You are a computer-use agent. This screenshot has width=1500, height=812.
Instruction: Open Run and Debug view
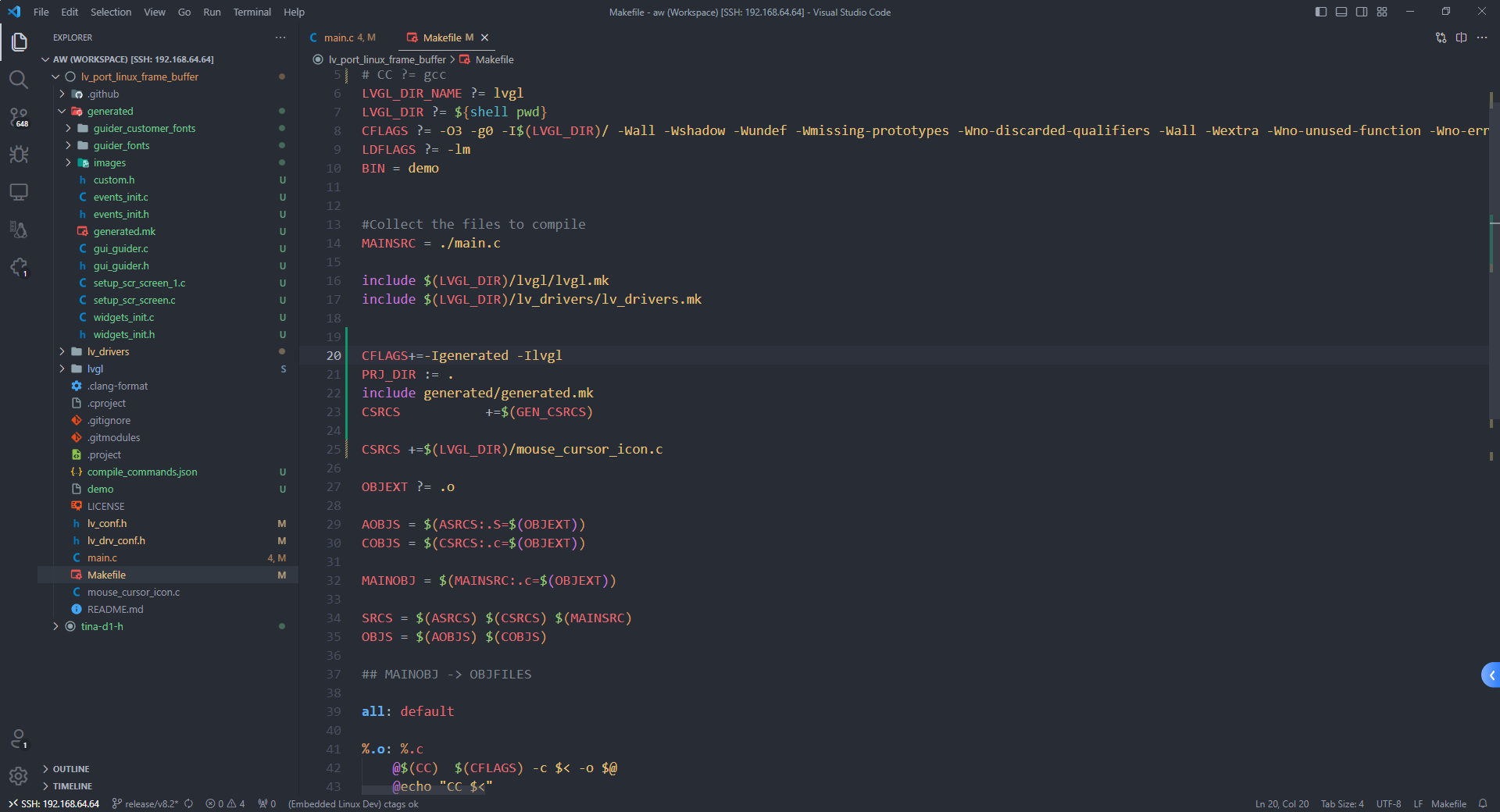19,154
